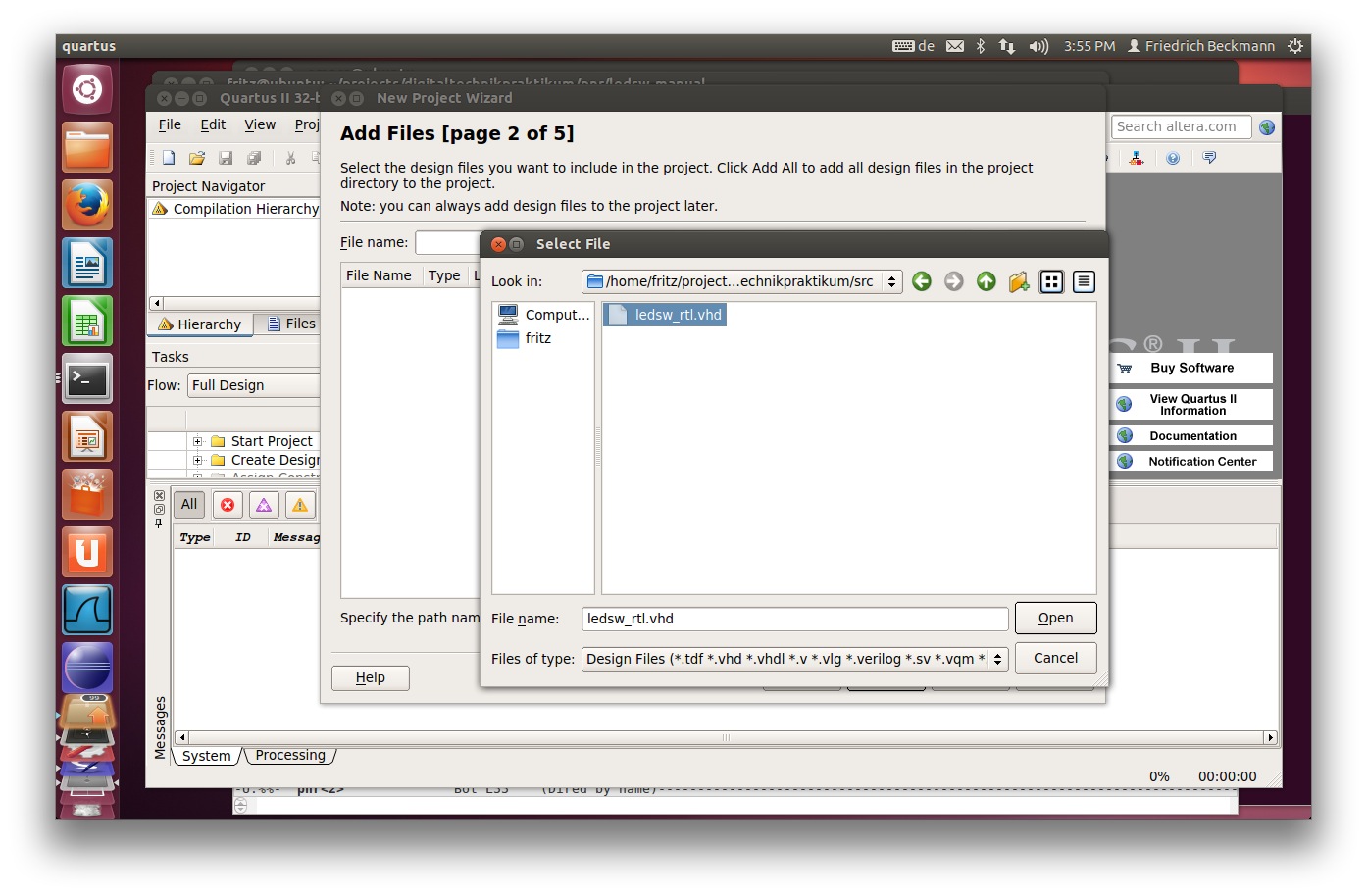
Task: Open Firefox from the Ubuntu launcher
Action: click(87, 205)
